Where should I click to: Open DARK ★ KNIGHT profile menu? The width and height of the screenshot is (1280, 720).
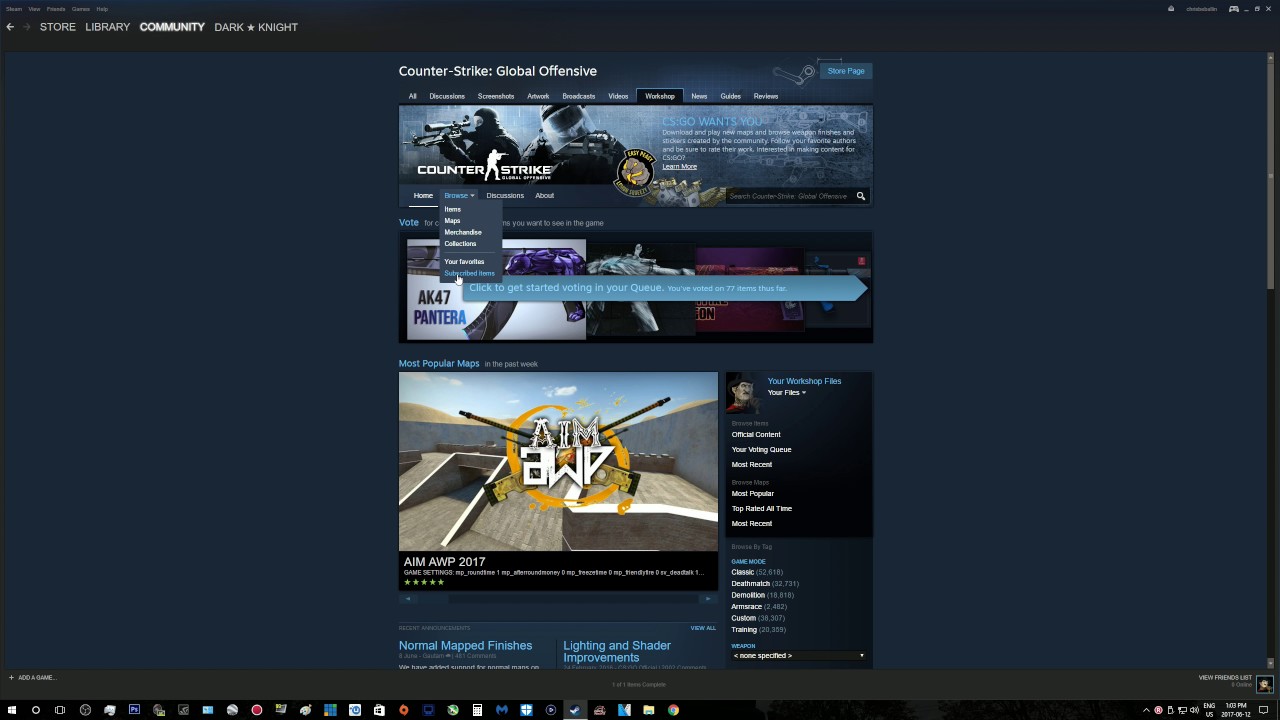tap(256, 27)
